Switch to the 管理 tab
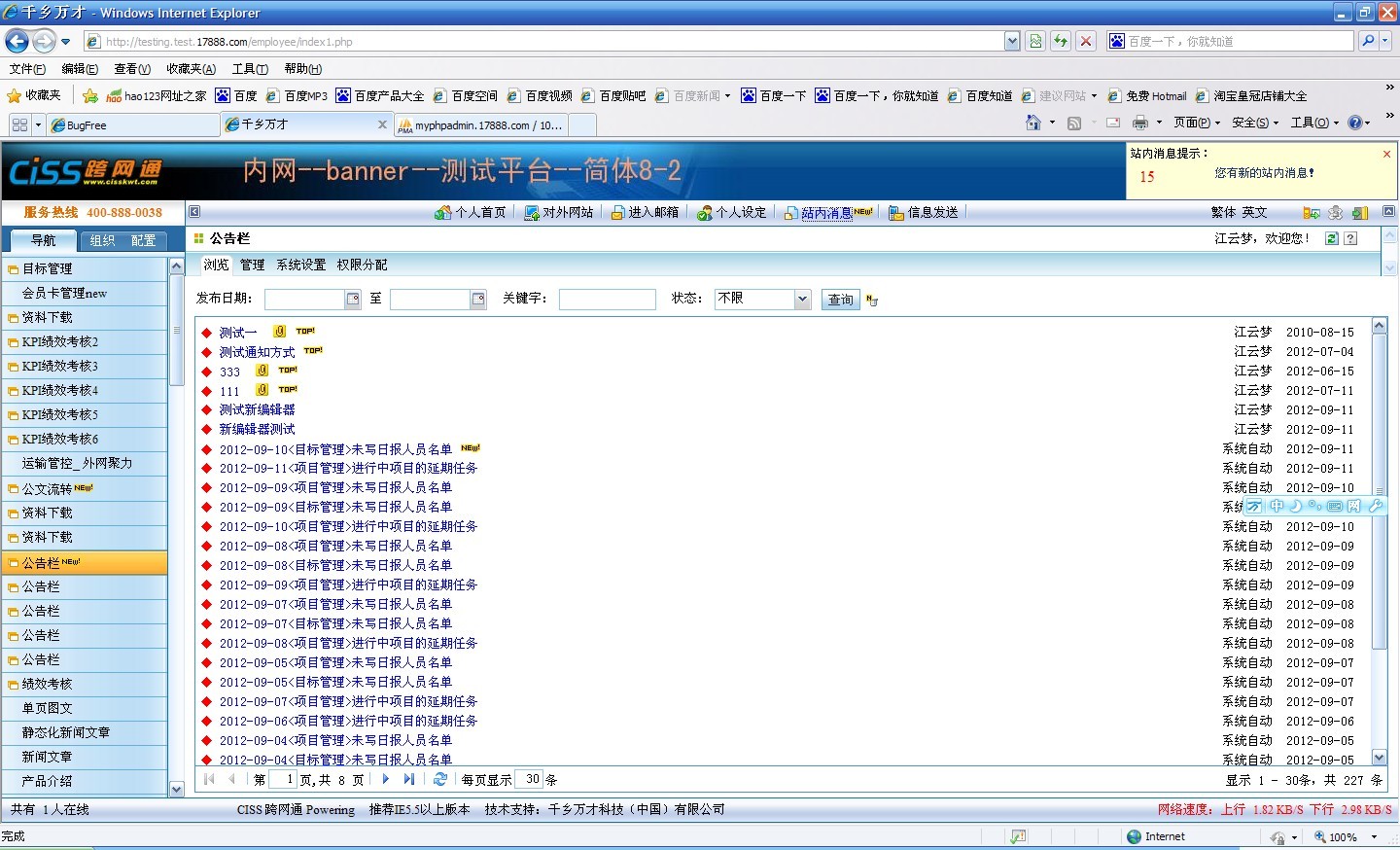Screen dimensions: 1400x850 coord(253,265)
